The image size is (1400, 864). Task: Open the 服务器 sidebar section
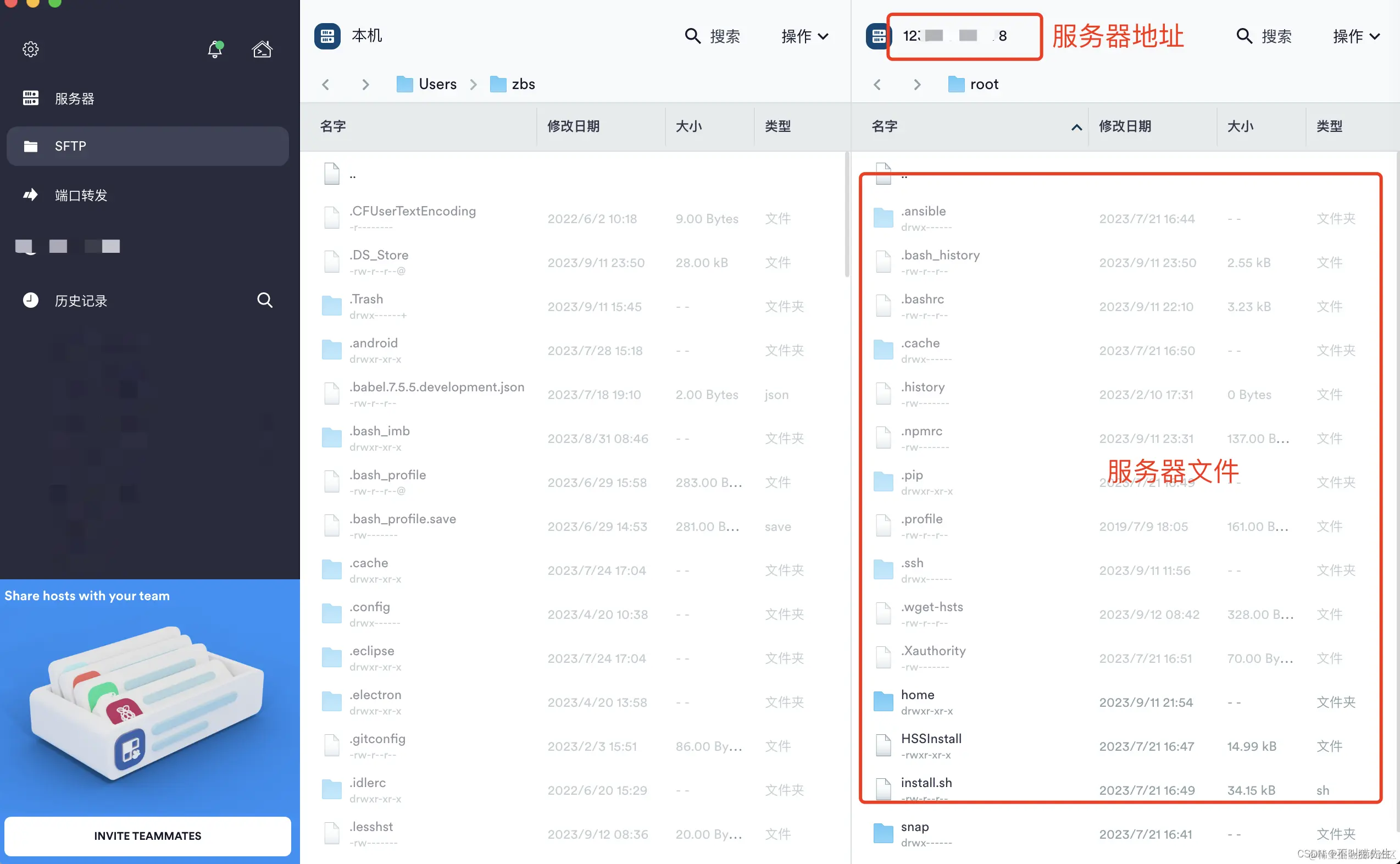74,98
